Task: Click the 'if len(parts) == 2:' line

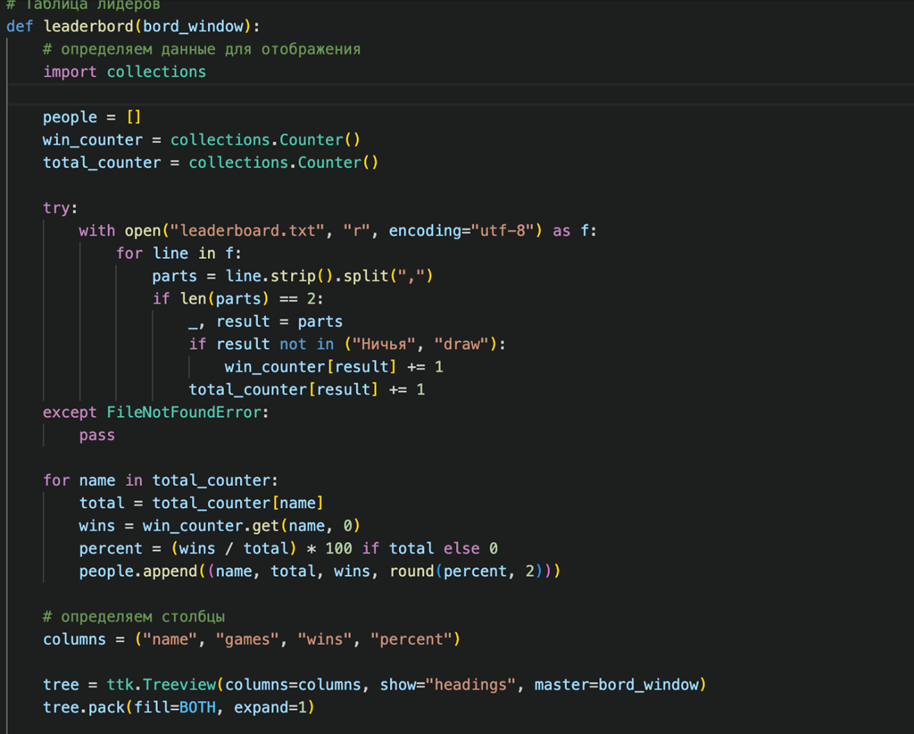Action: [x=238, y=299]
